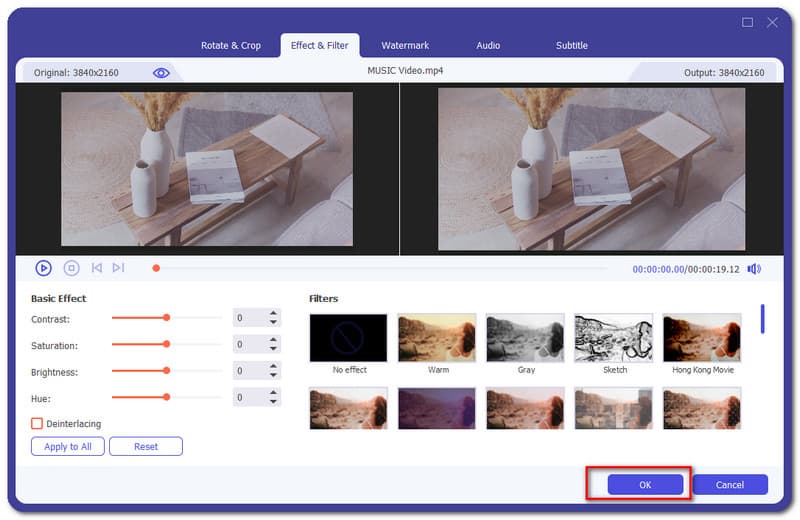Click the playback seek bar start marker
Image resolution: width=800 pixels, height=520 pixels.
(x=156, y=268)
